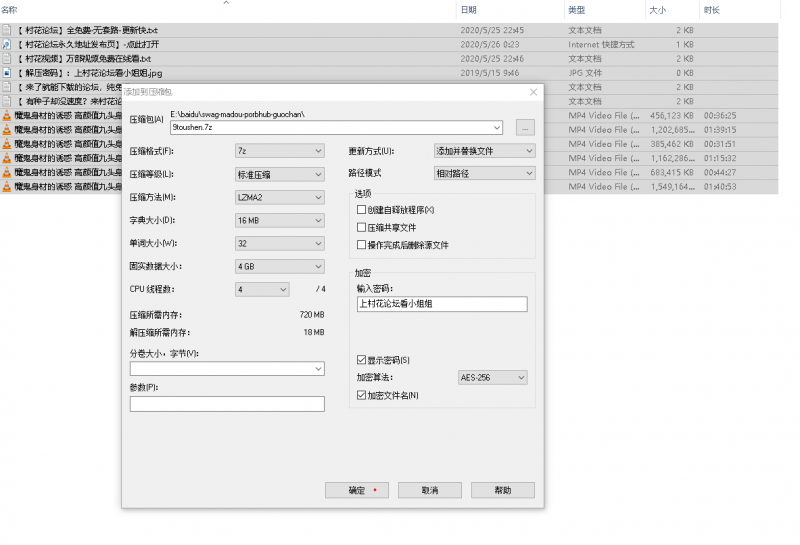Check 操作完成后删除源文件 option
The width and height of the screenshot is (800, 545).
(361, 245)
